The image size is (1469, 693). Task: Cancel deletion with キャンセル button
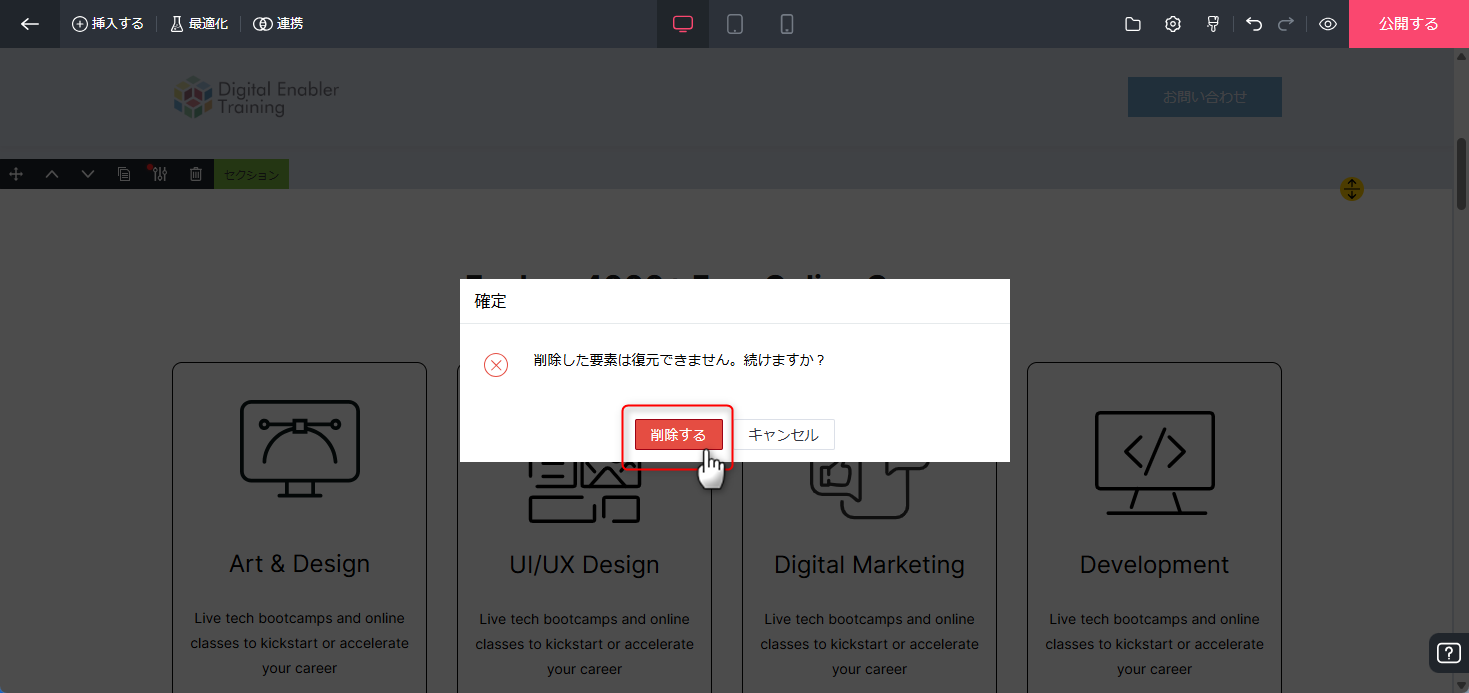[783, 435]
